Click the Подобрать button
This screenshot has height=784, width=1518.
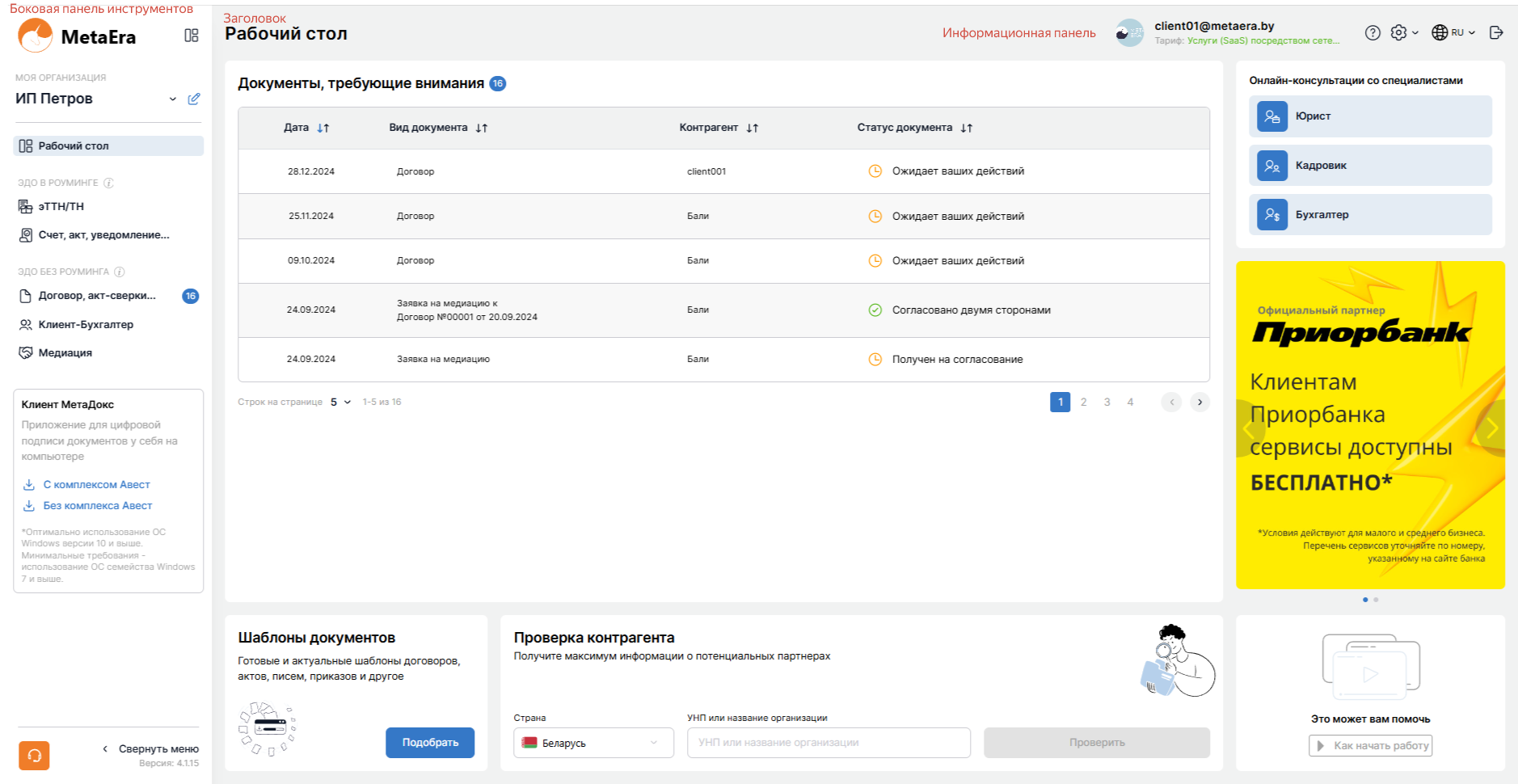coord(429,743)
